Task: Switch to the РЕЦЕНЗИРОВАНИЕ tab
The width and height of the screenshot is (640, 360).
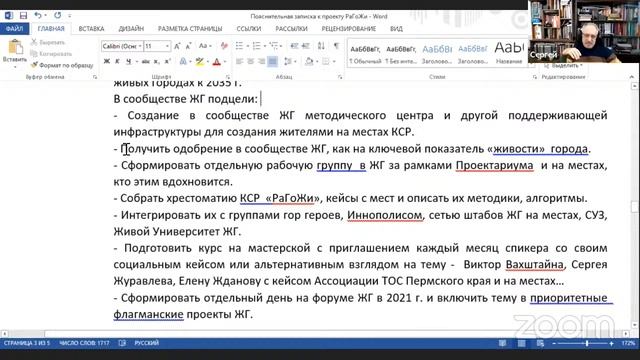Action: point(349,29)
